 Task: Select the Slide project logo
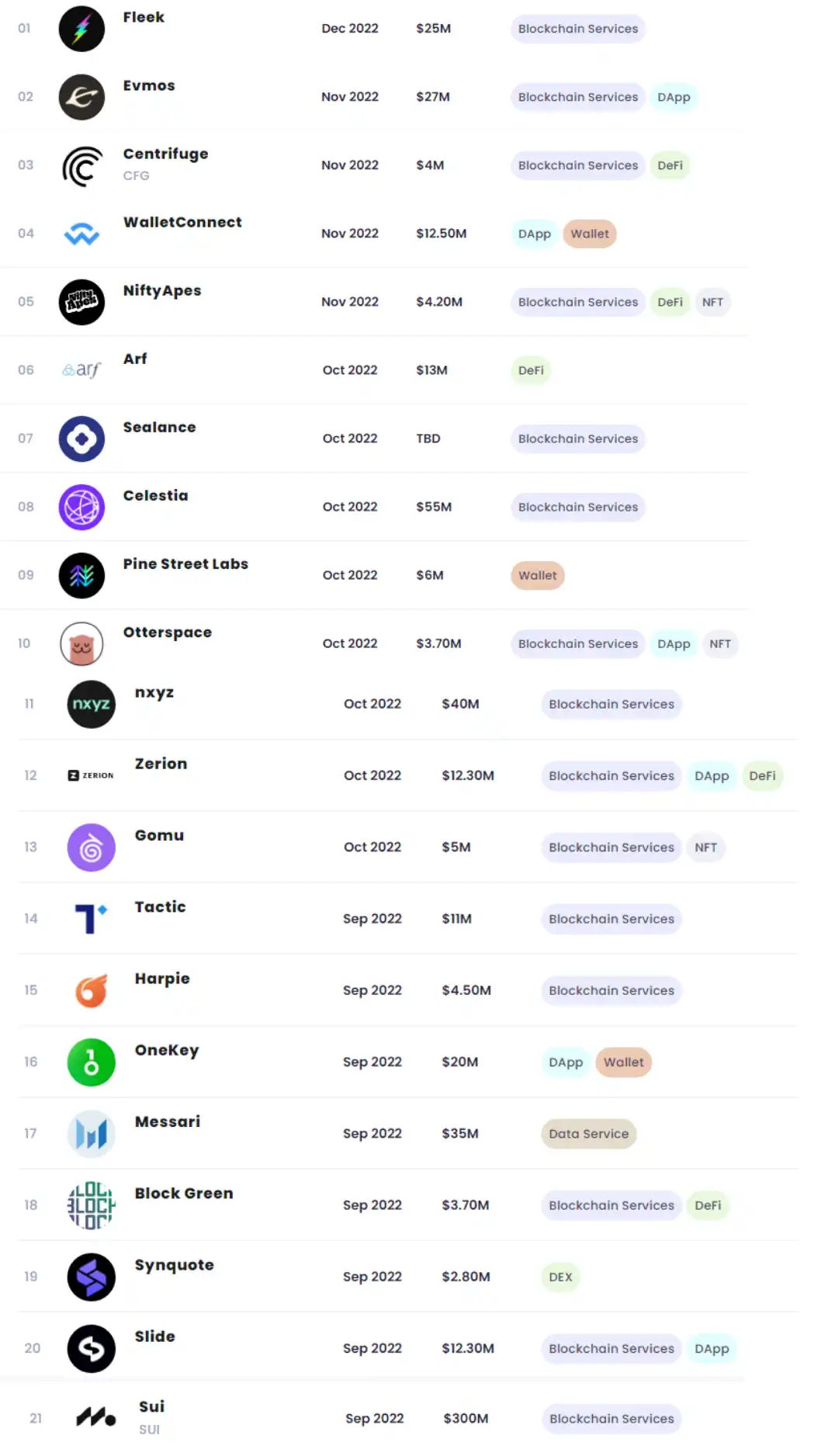coord(91,1349)
